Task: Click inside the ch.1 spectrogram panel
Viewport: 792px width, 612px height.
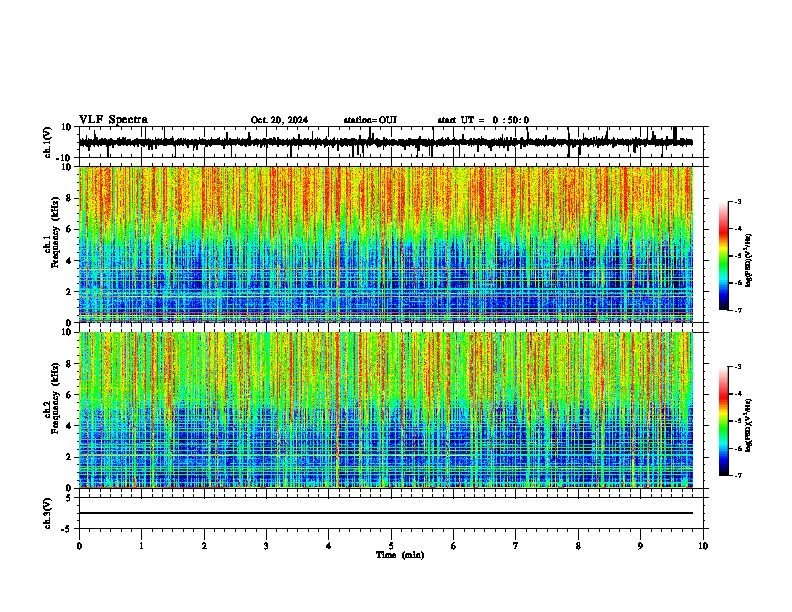Action: pos(386,244)
